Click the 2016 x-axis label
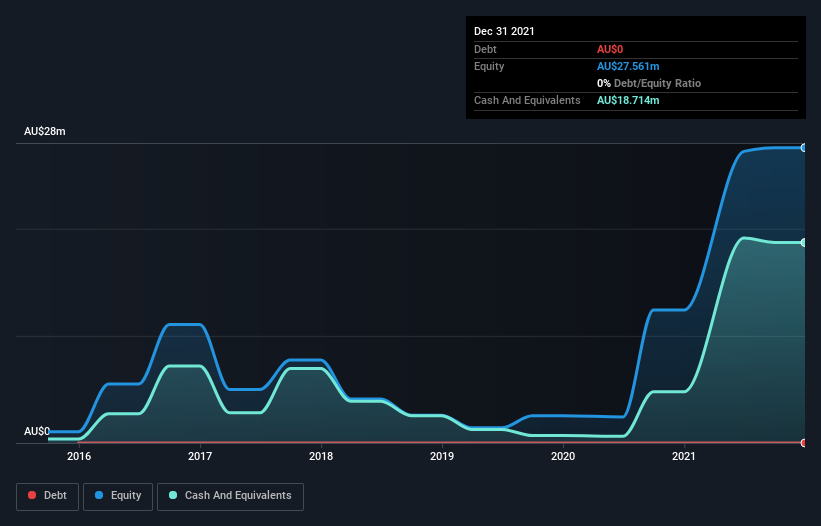The image size is (821, 526). (79, 456)
